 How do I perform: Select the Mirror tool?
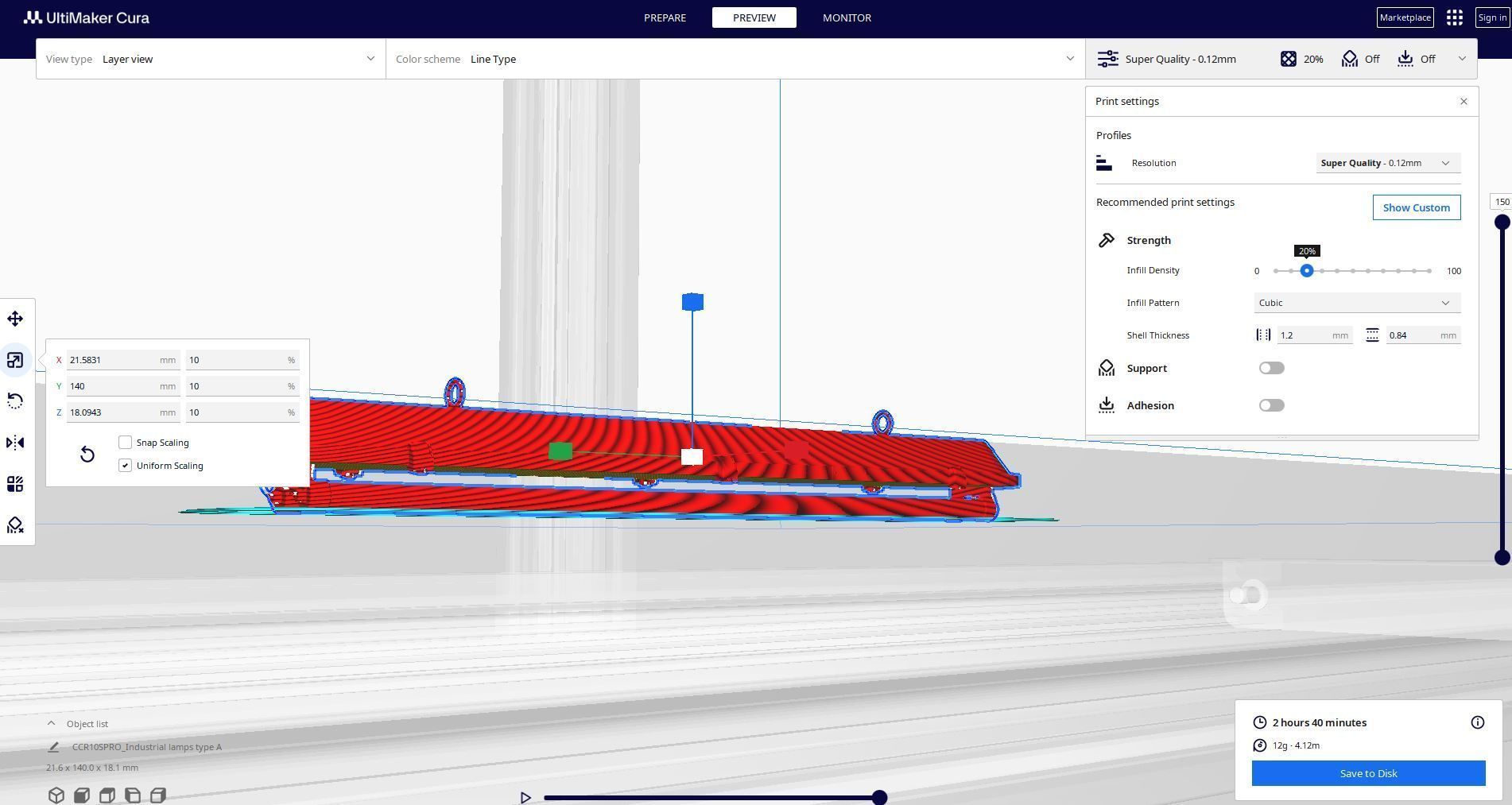[x=15, y=443]
